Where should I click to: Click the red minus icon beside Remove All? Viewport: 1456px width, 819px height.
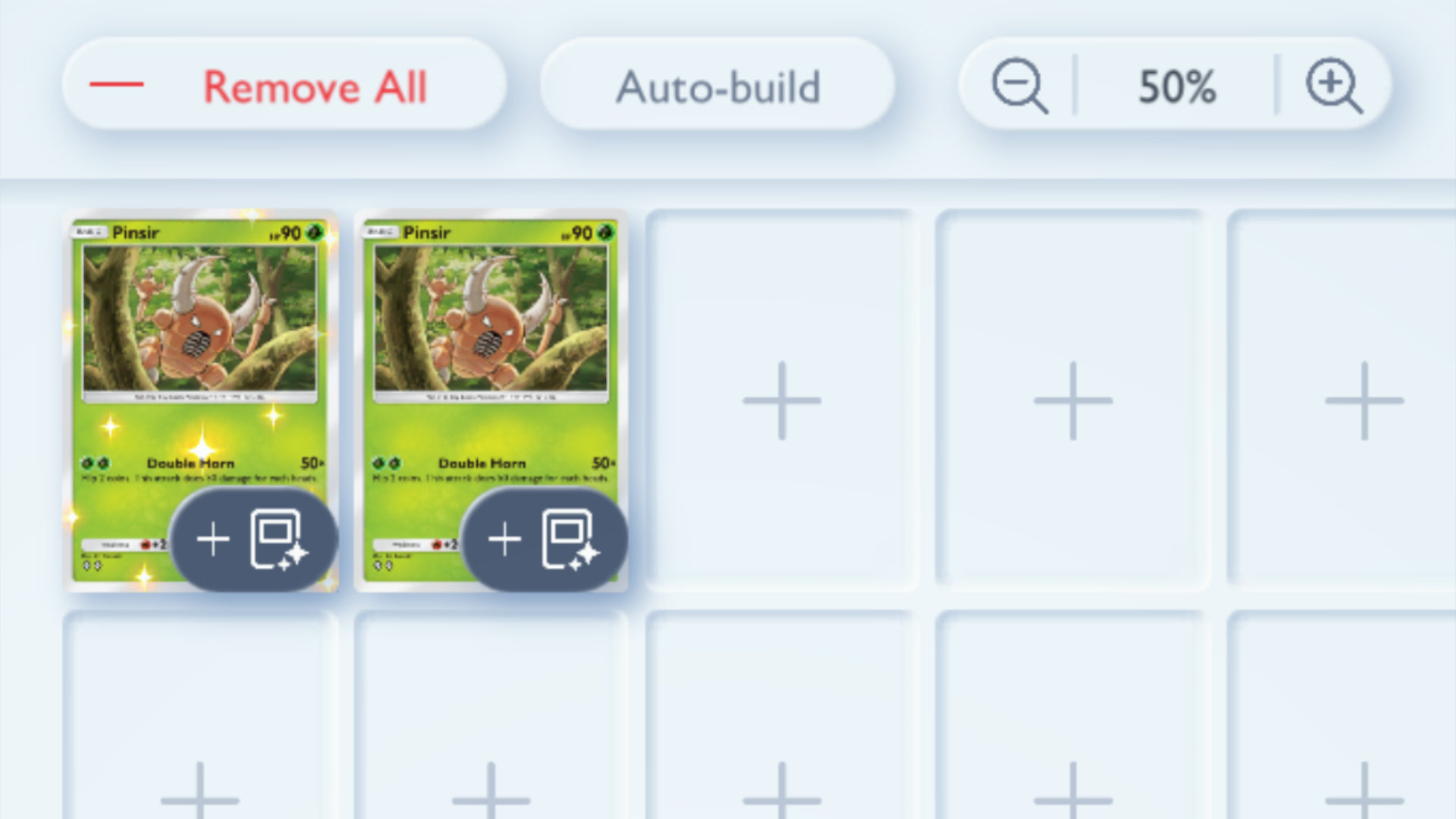point(117,84)
